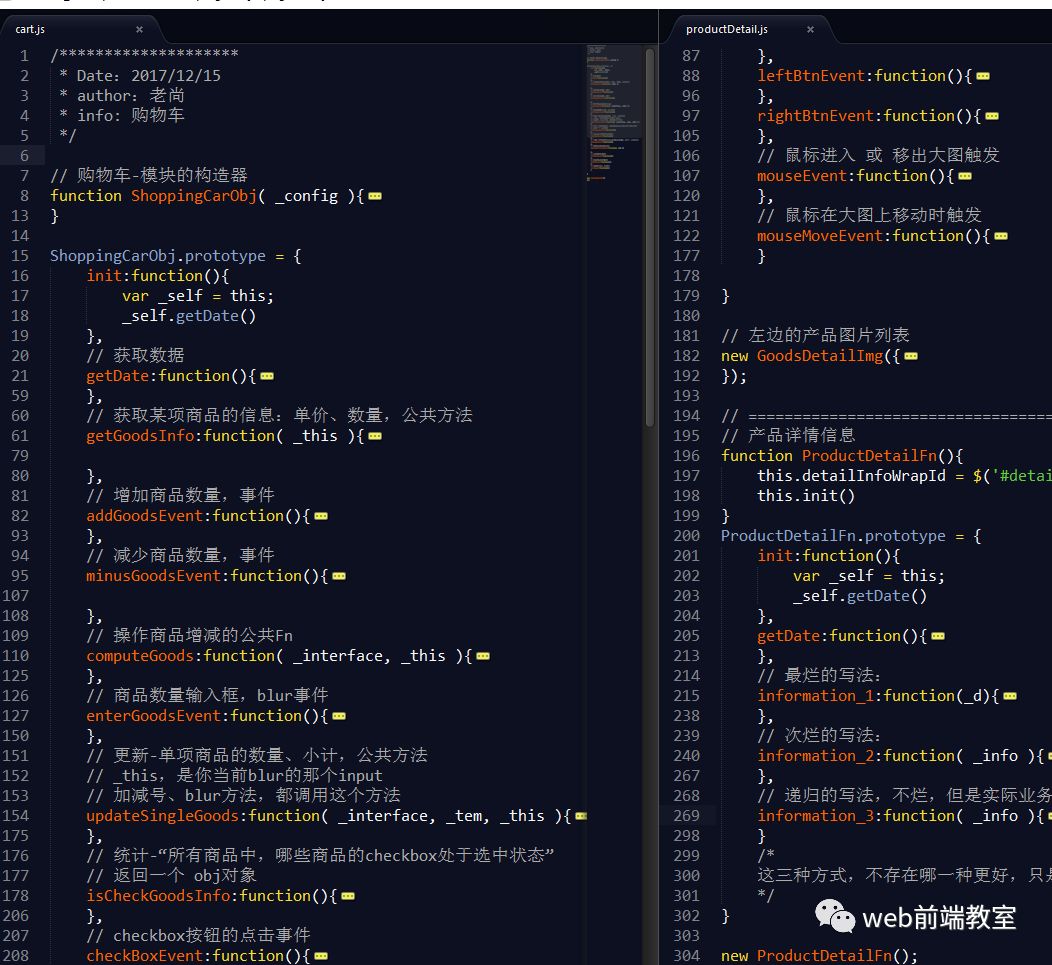Screen dimensions: 1052x965
Task: Click 'var _self = this;' on line 202
Action: point(869,576)
